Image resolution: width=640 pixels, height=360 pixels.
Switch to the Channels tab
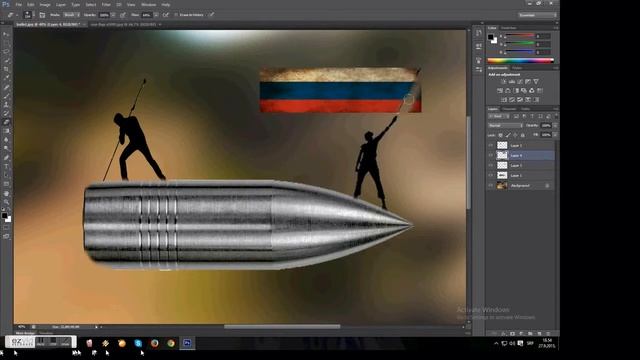pos(509,109)
